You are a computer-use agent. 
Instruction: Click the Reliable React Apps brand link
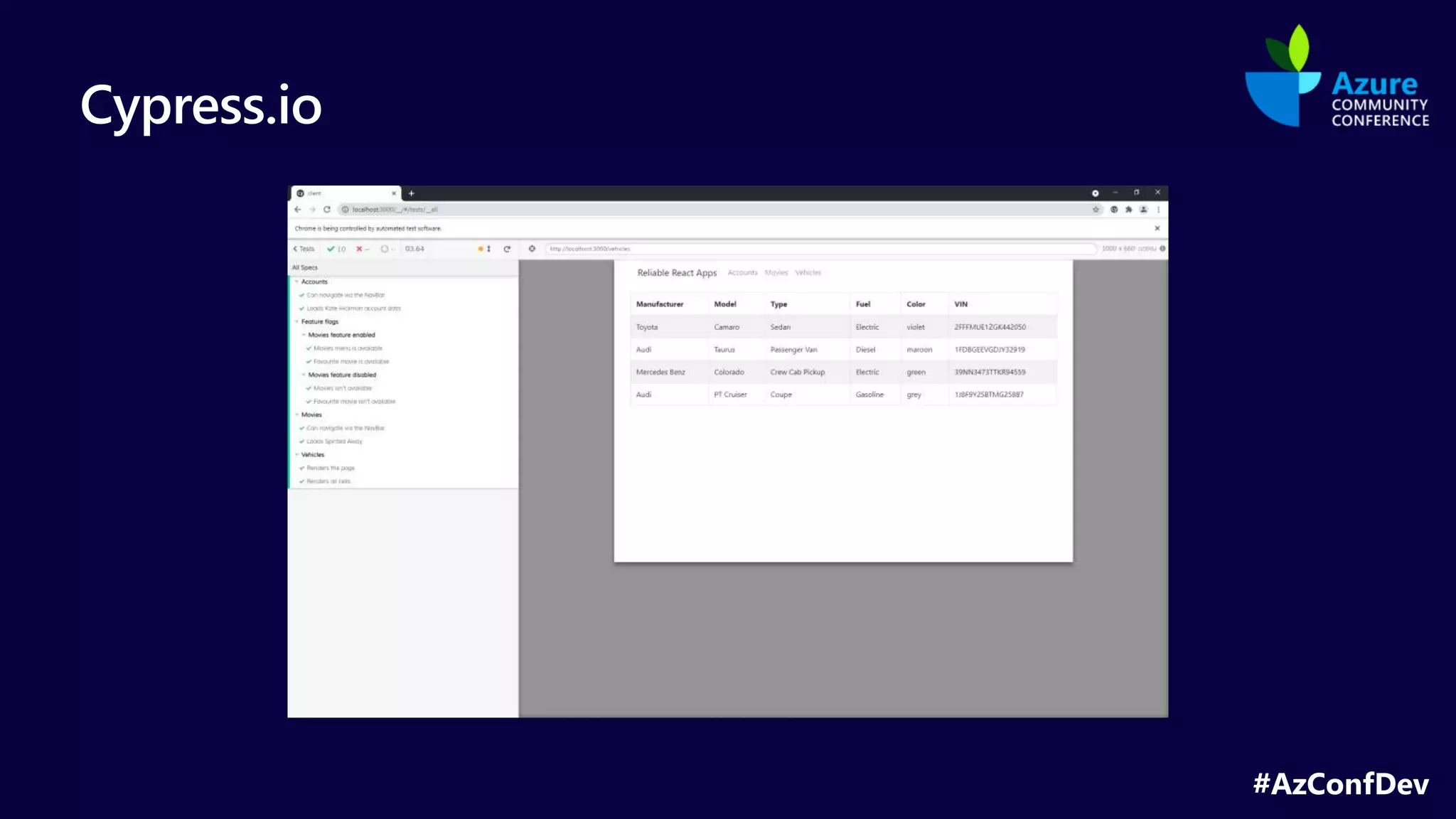(677, 273)
